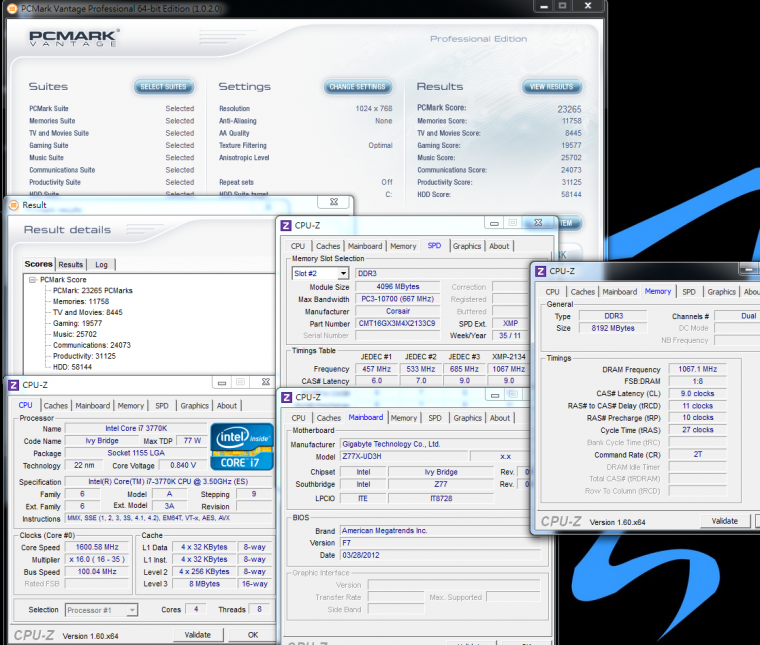The height and width of the screenshot is (645, 760).
Task: Click the CPU-Z icon in the processor window
Action: (12, 384)
